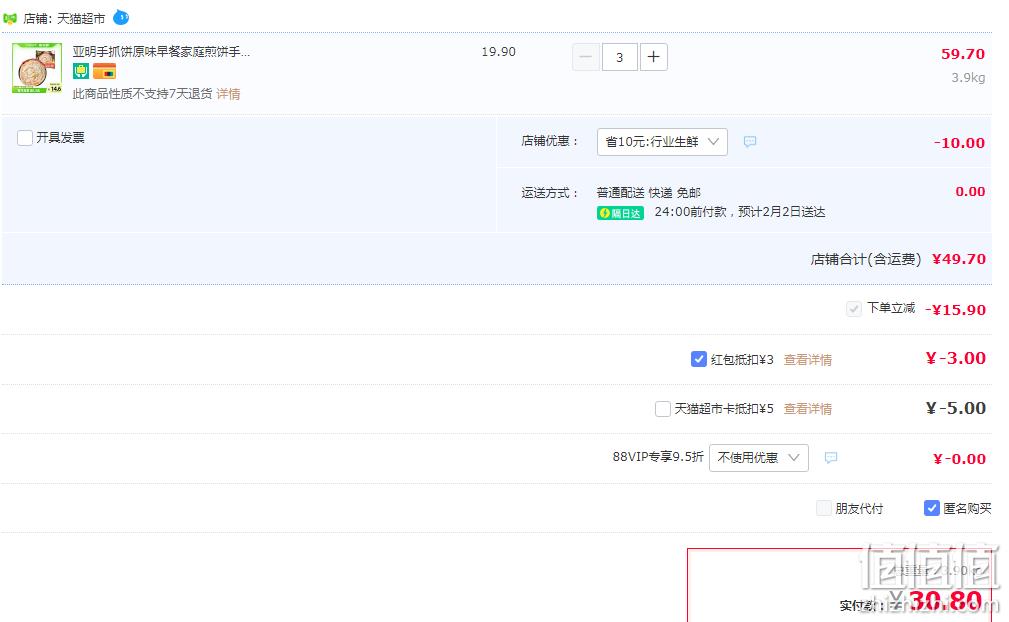Open the product title link 亚明手抓饼原味早餐
1009x622 pixels.
[161, 51]
